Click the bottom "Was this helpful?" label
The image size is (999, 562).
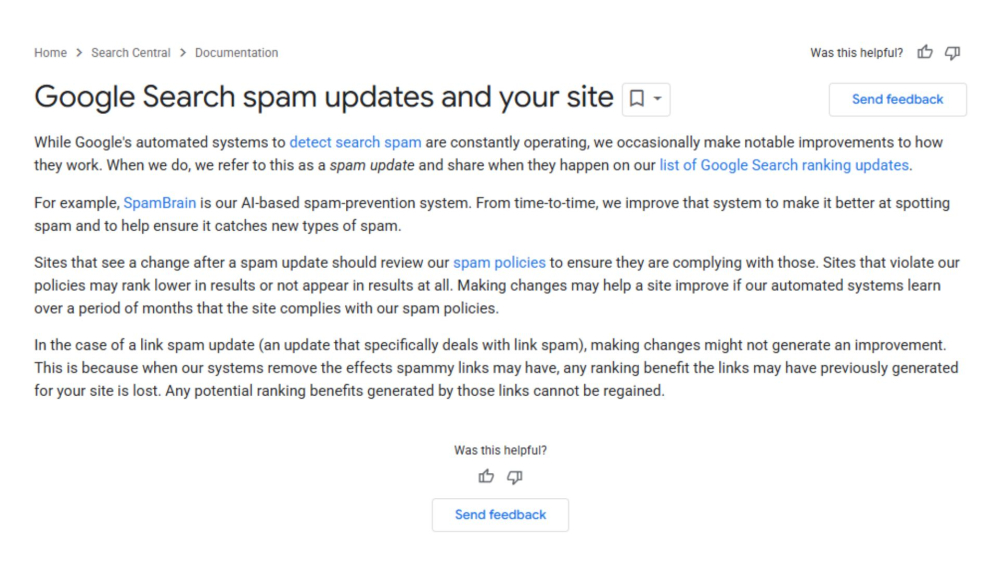pos(500,451)
